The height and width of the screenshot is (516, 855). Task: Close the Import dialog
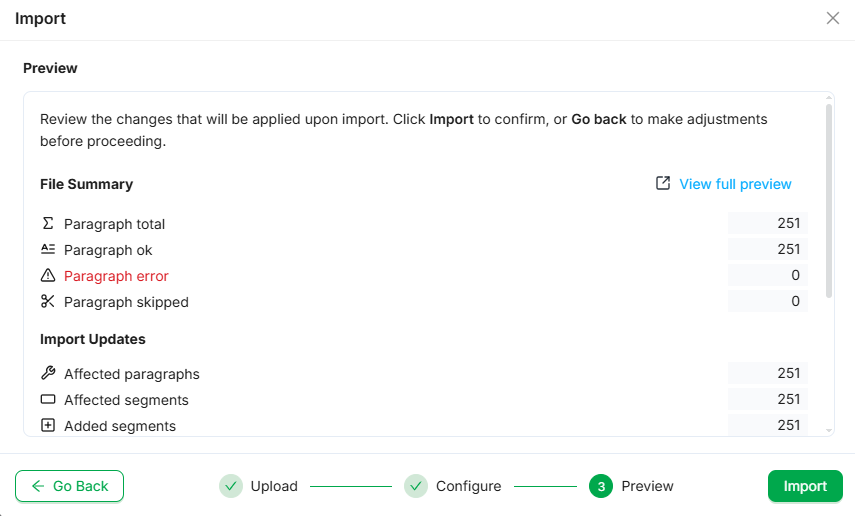point(833,18)
